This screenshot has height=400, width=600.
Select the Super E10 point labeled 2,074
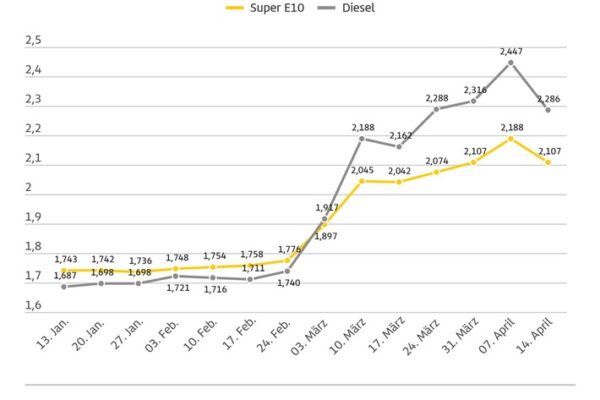click(437, 172)
